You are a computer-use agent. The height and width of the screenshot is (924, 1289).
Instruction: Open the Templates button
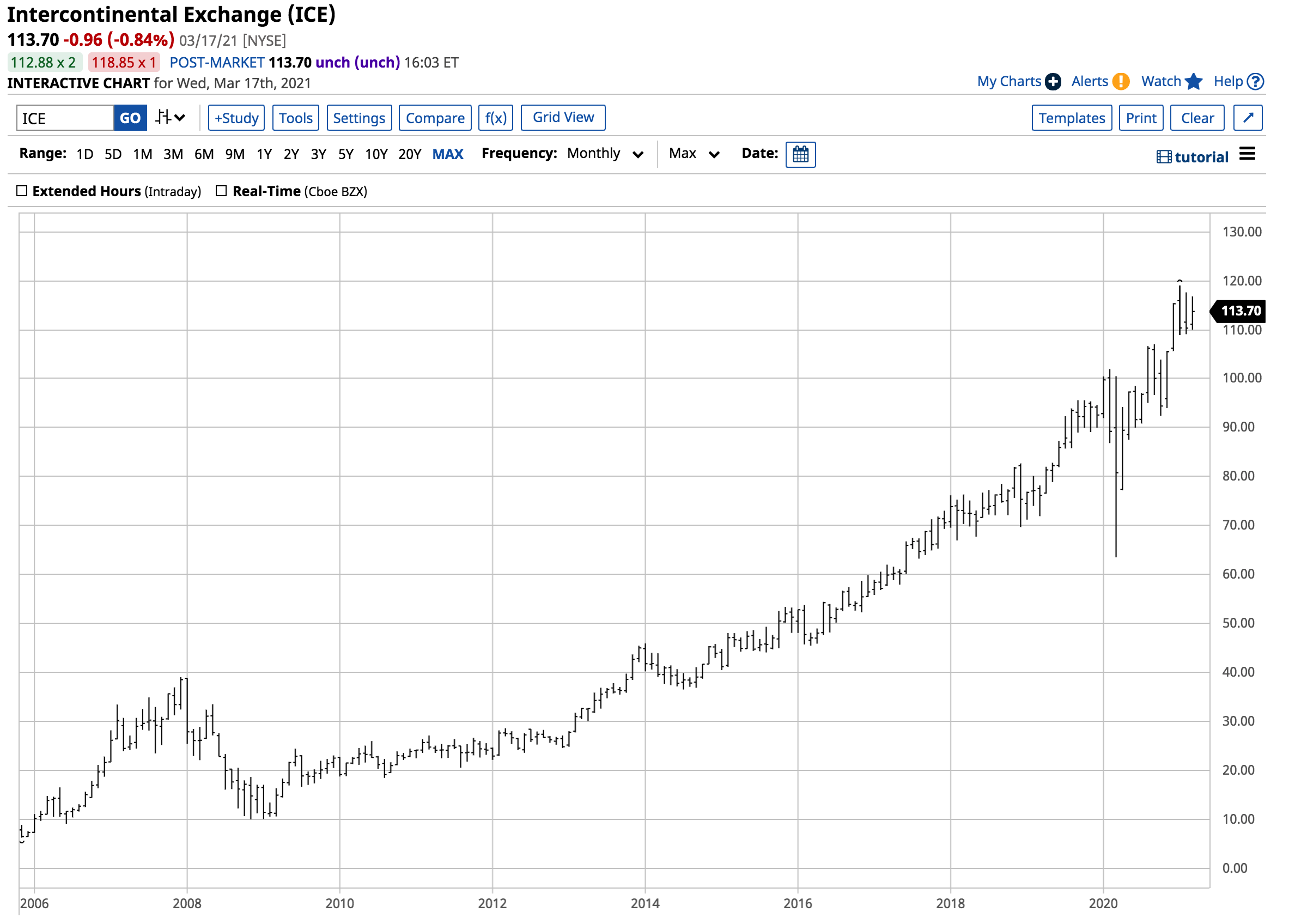pos(1072,118)
